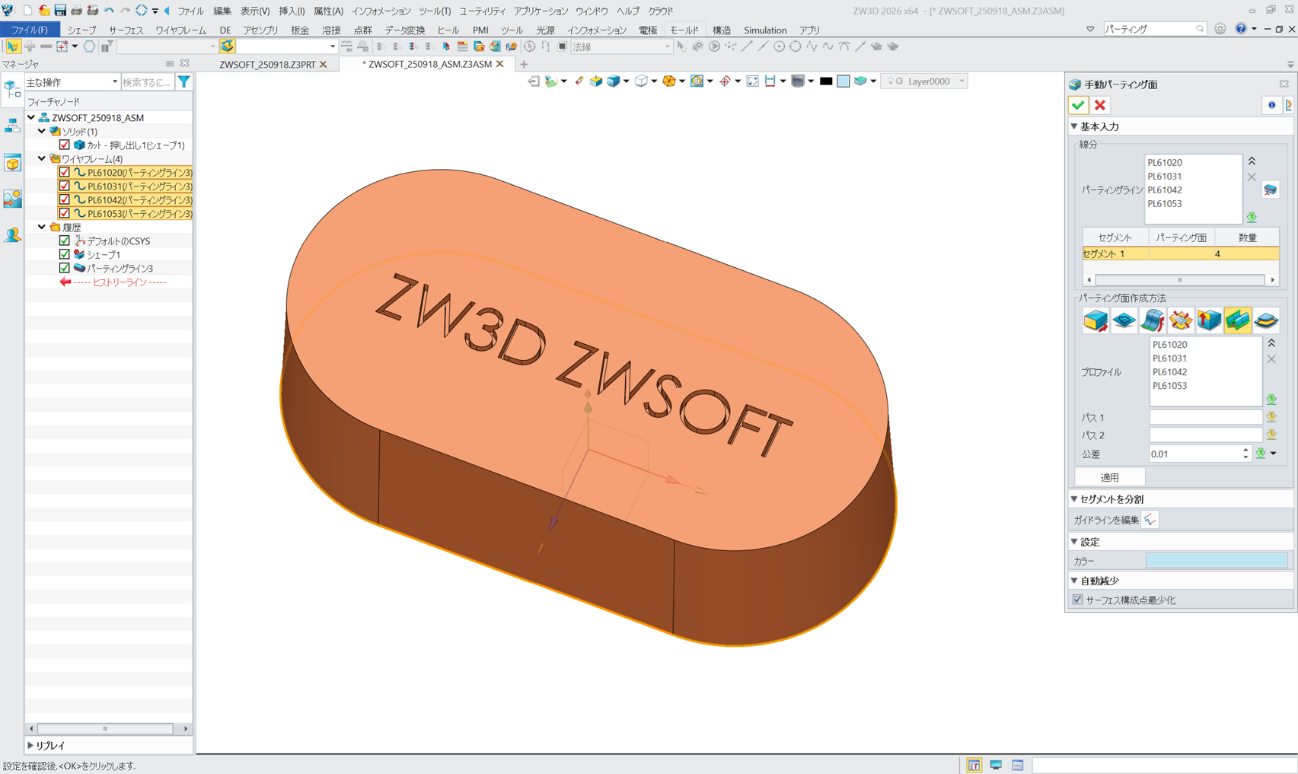Select the first parting face creation method icon
The width and height of the screenshot is (1298, 774).
click(x=1096, y=321)
